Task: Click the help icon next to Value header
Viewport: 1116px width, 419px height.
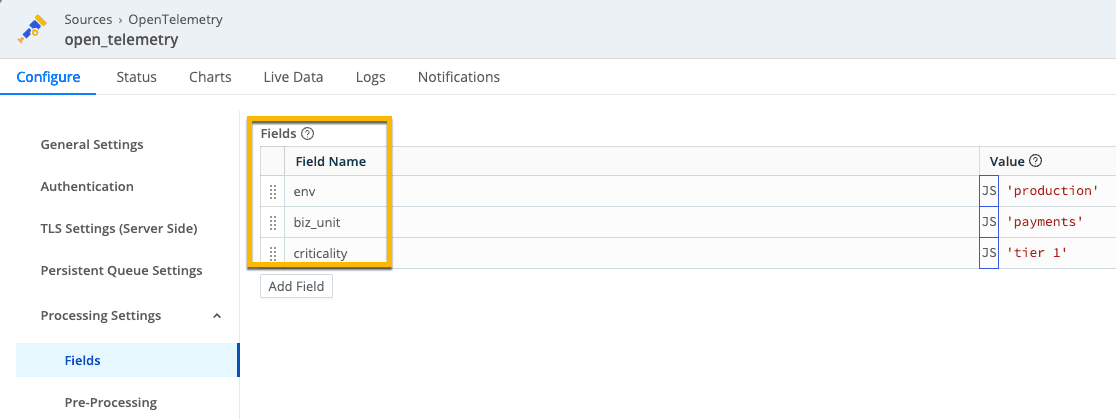Action: [x=1036, y=161]
